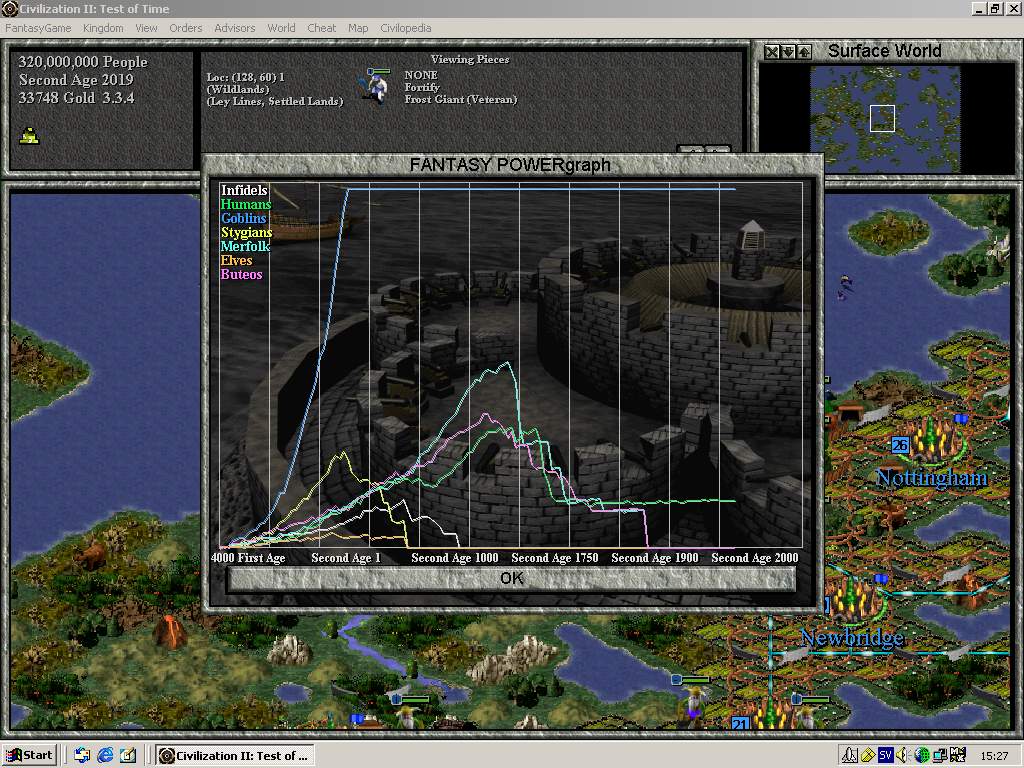Viewport: 1024px width, 768px height.
Task: Click the Newbridge city label
Action: [x=852, y=637]
